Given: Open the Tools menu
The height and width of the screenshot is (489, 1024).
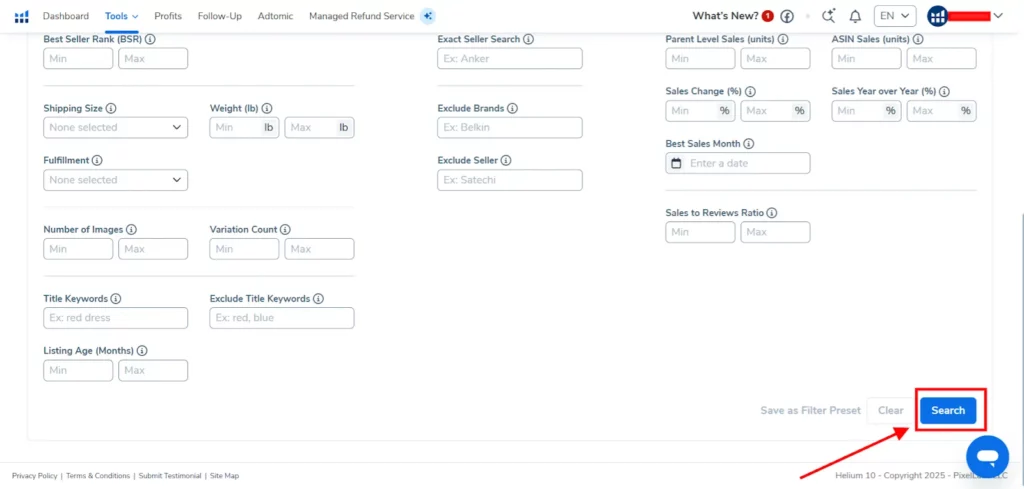Looking at the screenshot, I should coord(122,16).
